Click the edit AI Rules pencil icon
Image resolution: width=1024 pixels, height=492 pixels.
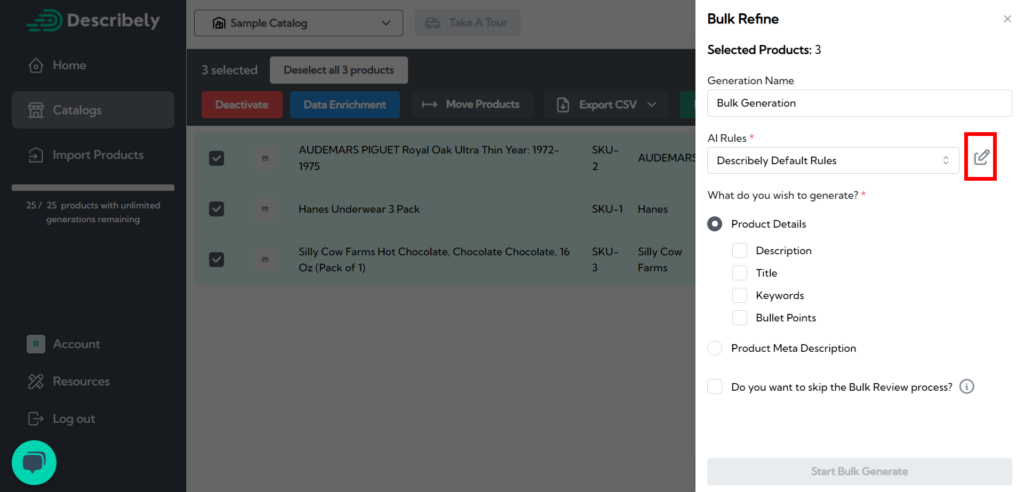(x=981, y=158)
